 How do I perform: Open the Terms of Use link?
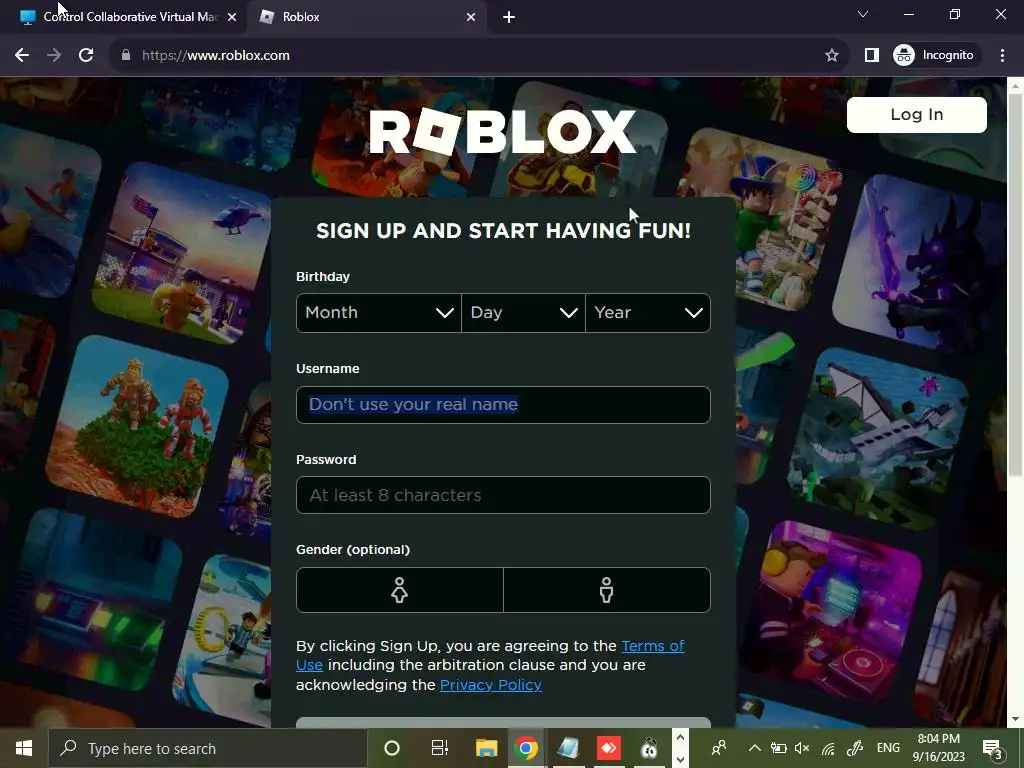click(652, 646)
